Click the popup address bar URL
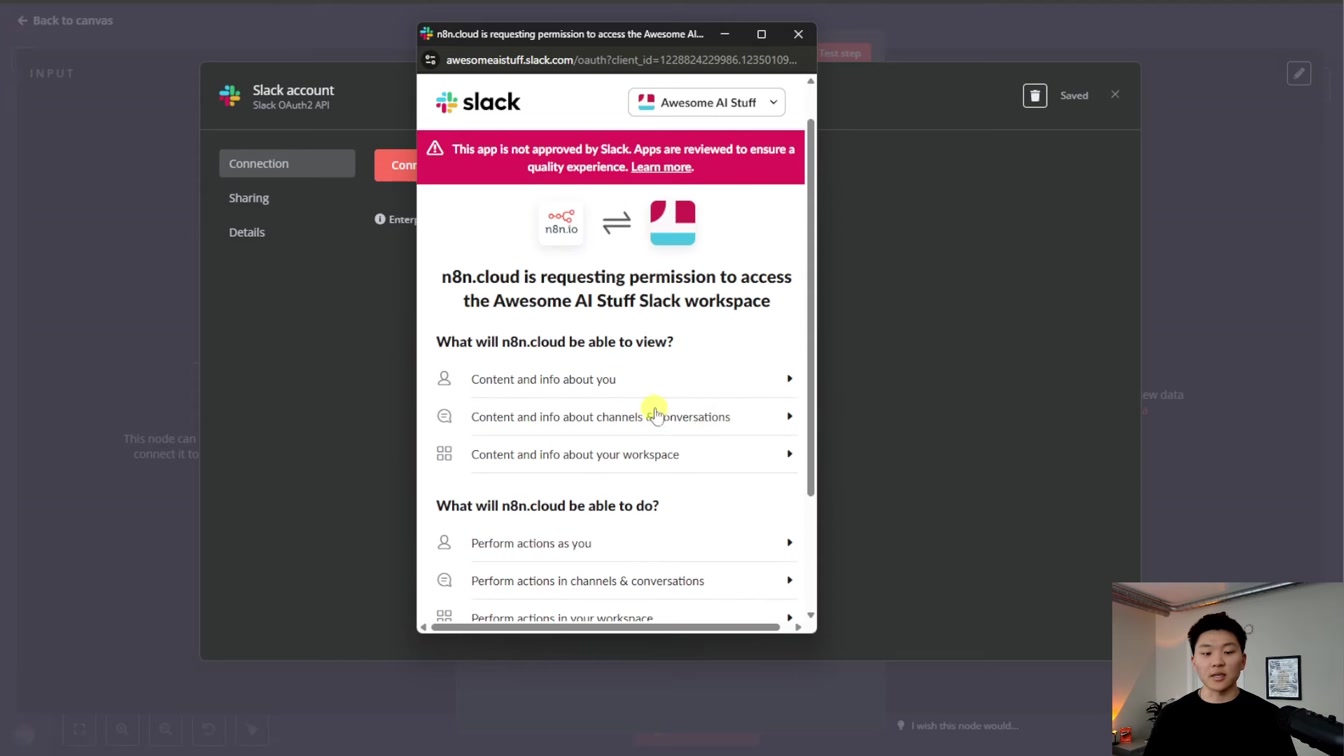 coord(621,60)
